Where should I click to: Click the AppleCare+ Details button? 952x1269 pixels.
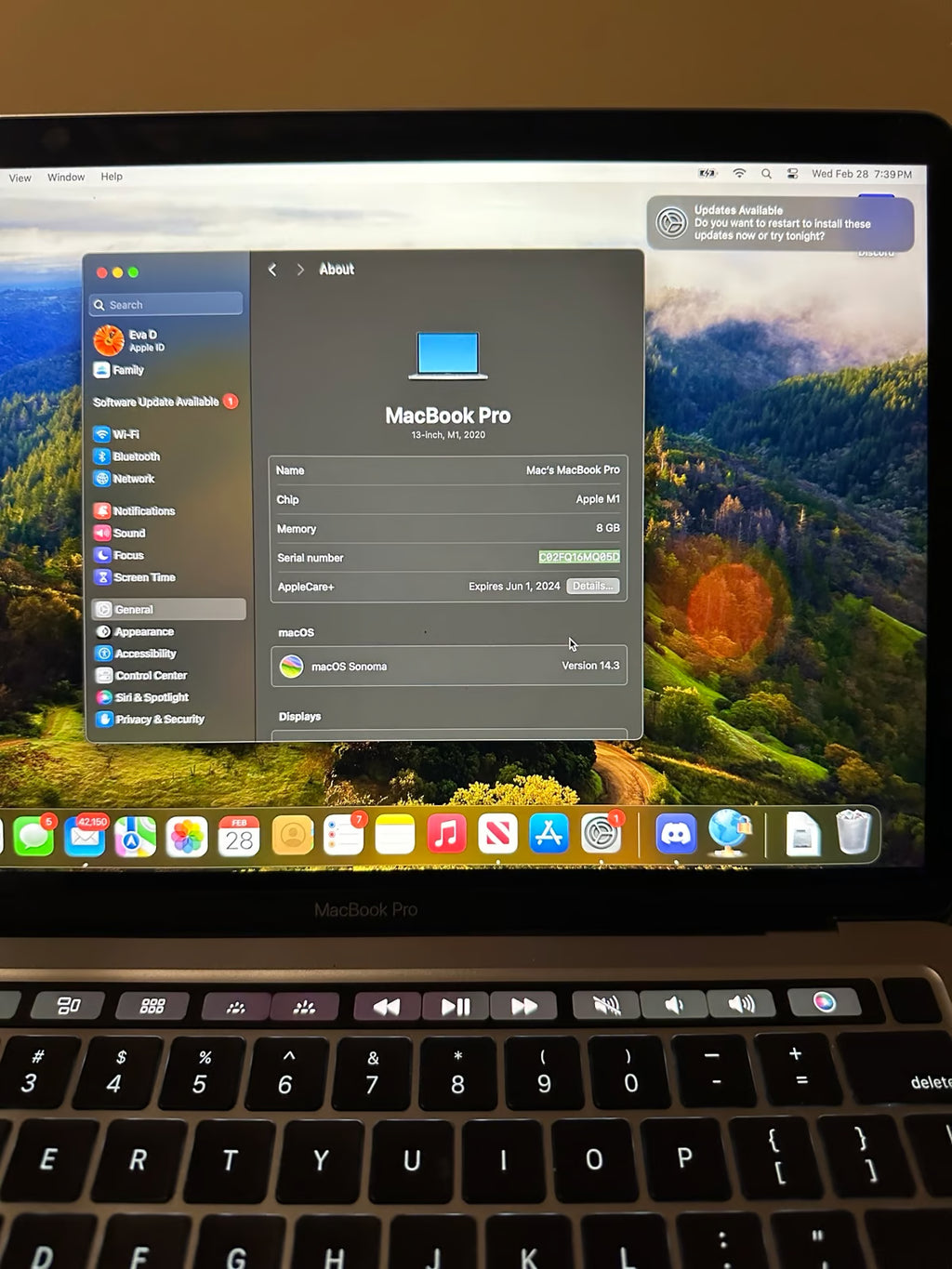593,586
